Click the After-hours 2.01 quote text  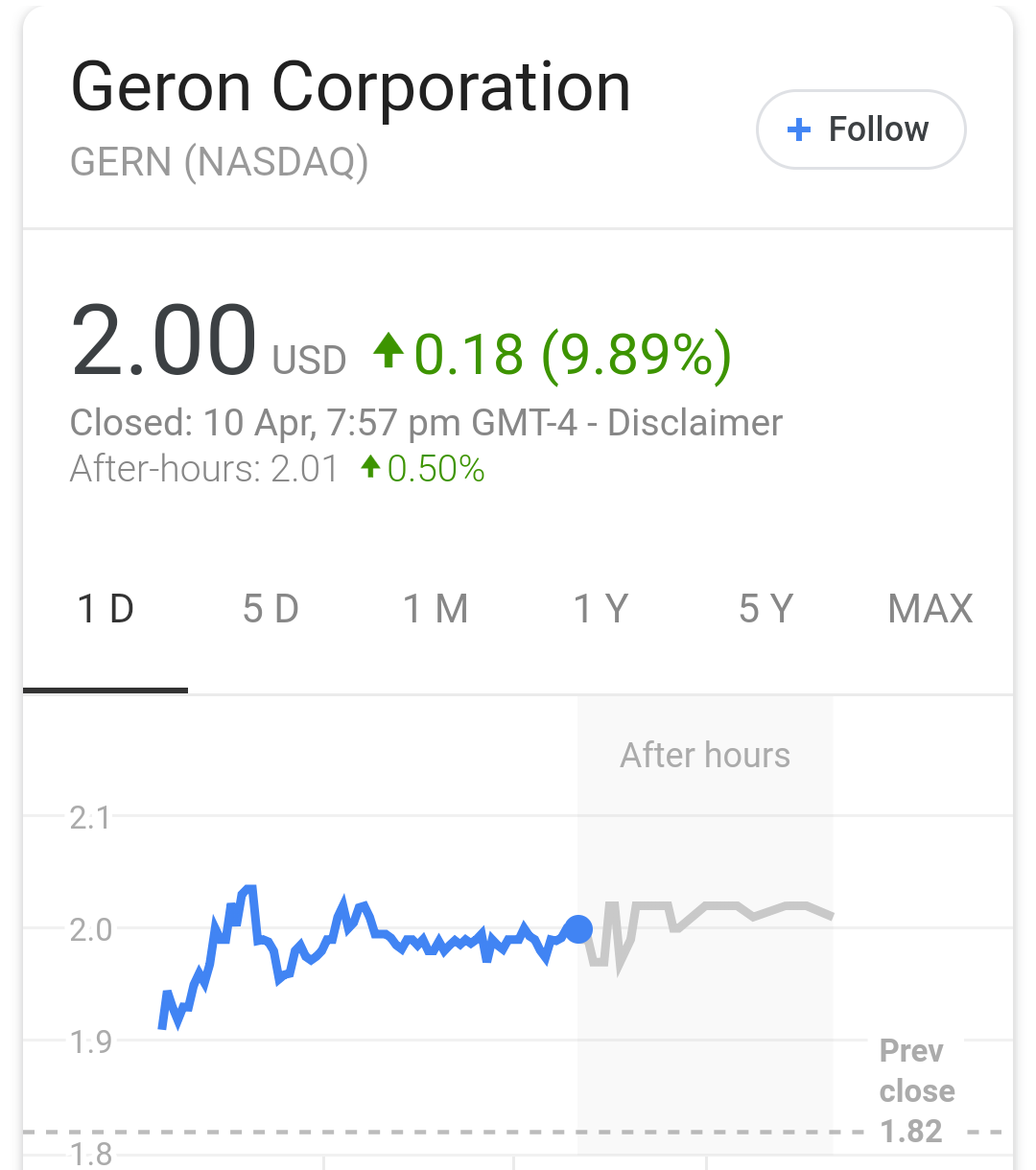(204, 469)
